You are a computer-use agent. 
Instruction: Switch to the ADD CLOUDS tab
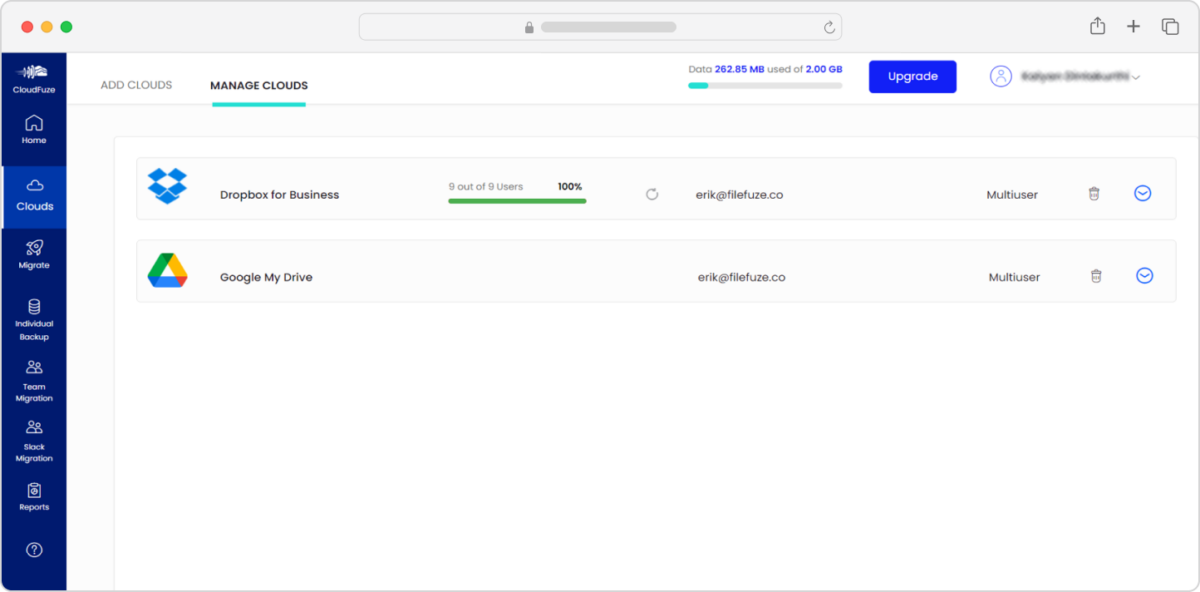click(x=135, y=85)
